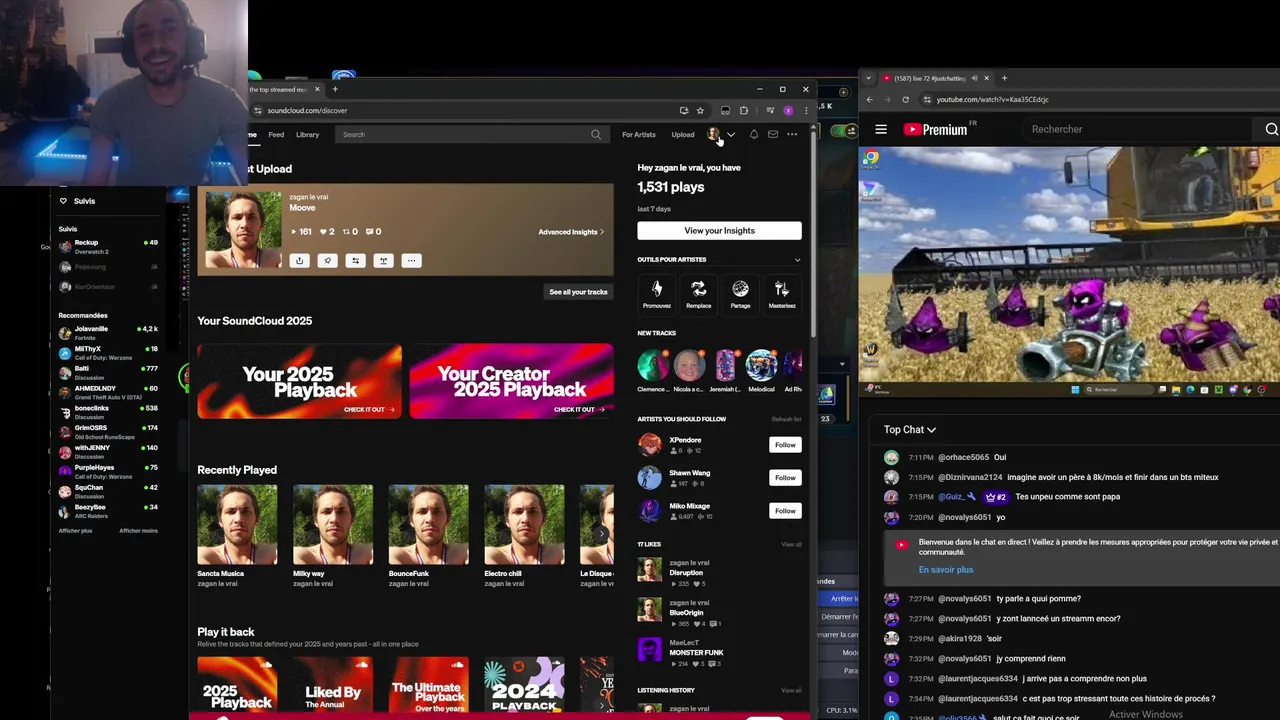Follow XPendore
1280x720 pixels.
tap(785, 445)
